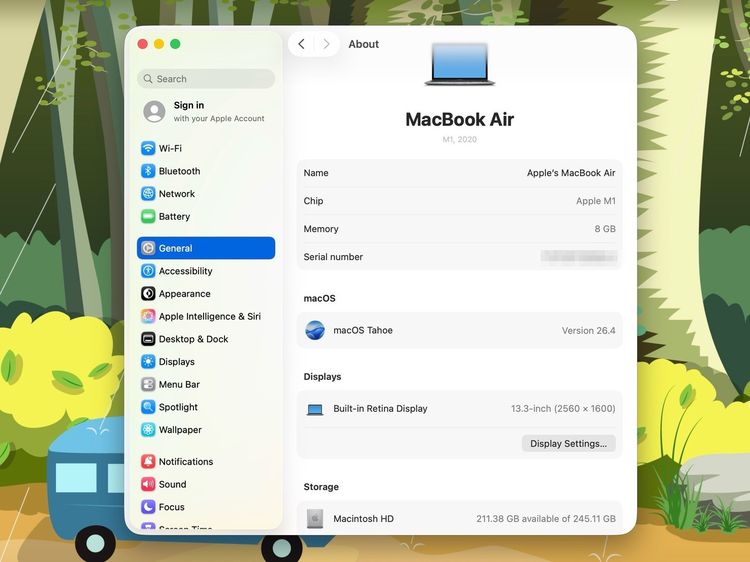Click the macOS Tahoe logo icon
Image resolution: width=750 pixels, height=562 pixels.
[315, 331]
